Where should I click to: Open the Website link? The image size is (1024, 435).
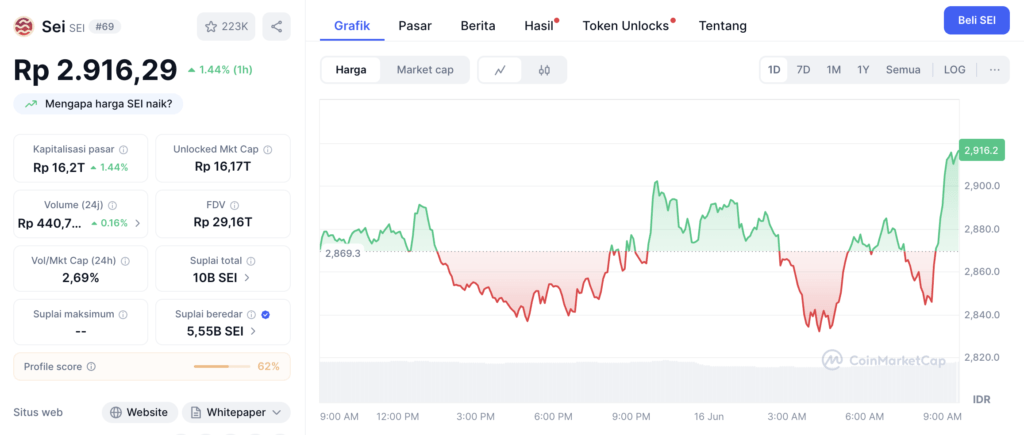point(140,412)
